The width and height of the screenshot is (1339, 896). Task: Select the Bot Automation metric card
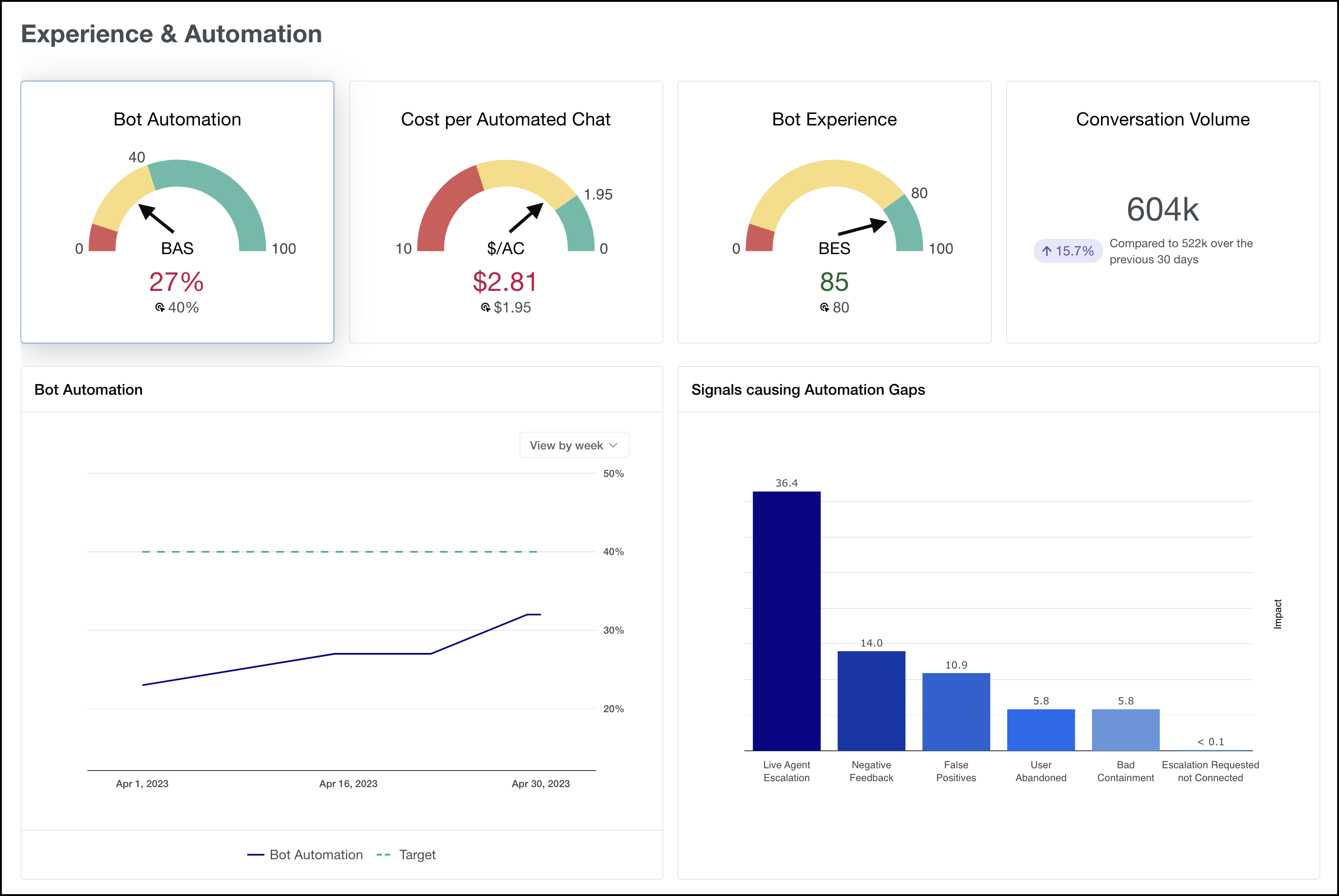[x=177, y=119]
